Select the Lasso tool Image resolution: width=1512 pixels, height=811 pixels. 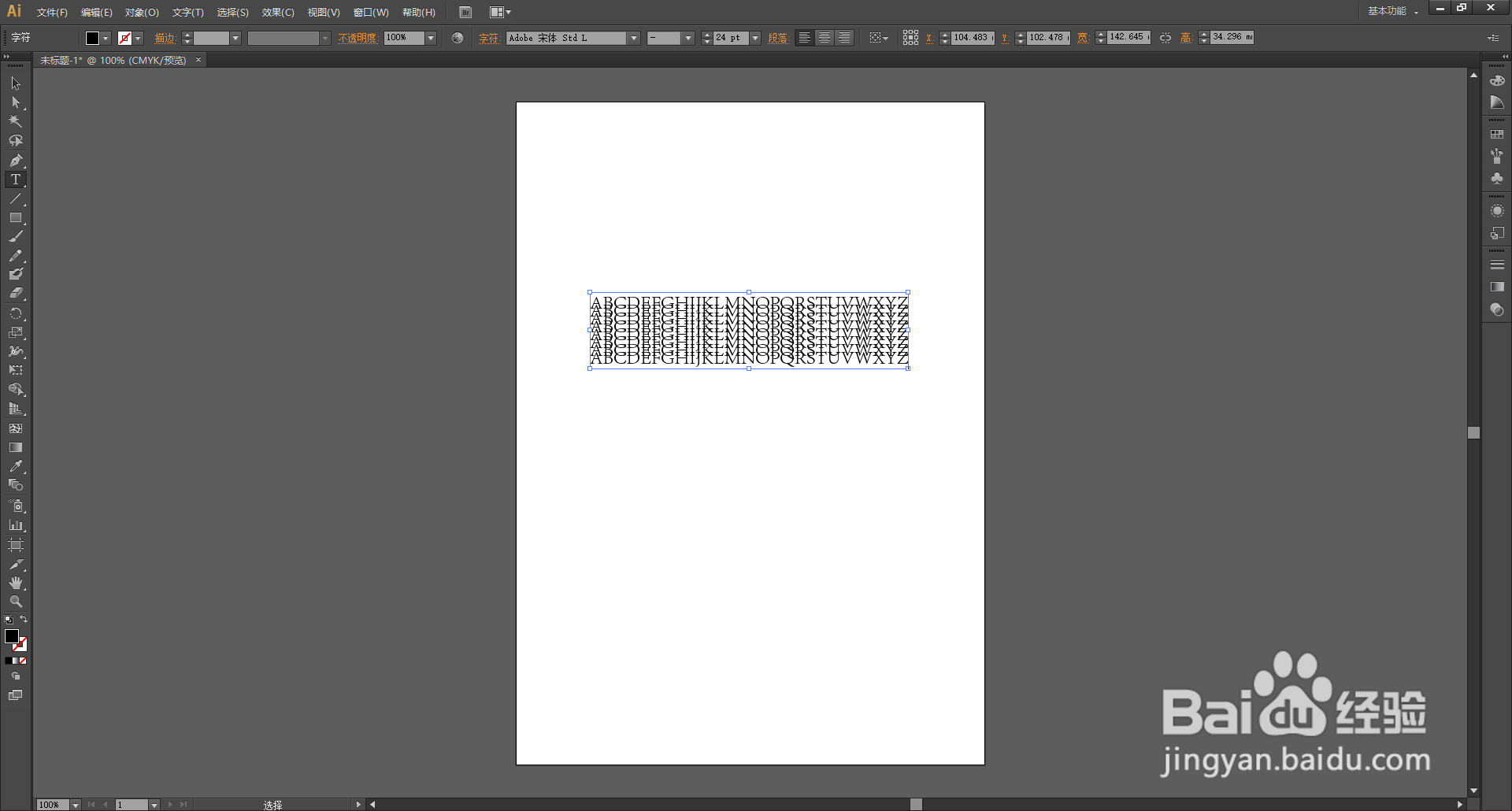16,141
